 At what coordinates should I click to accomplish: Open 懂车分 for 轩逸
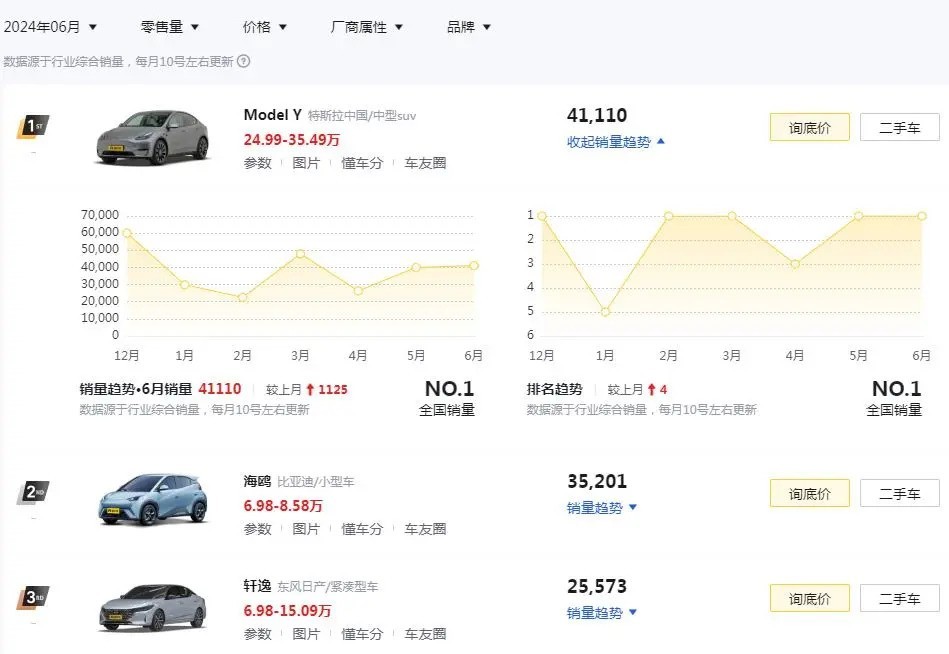coord(362,634)
